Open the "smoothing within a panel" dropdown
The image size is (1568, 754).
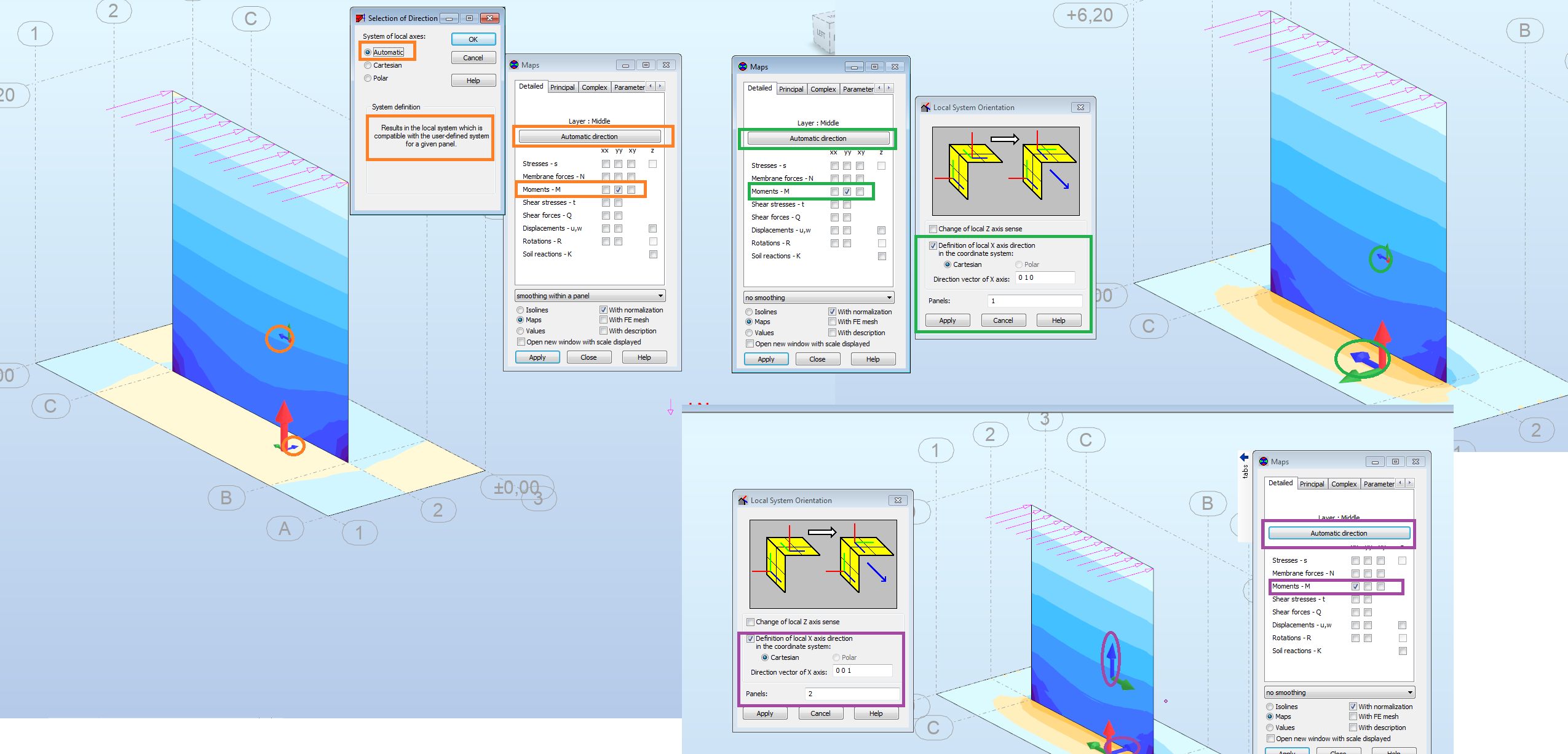pyautogui.click(x=588, y=295)
